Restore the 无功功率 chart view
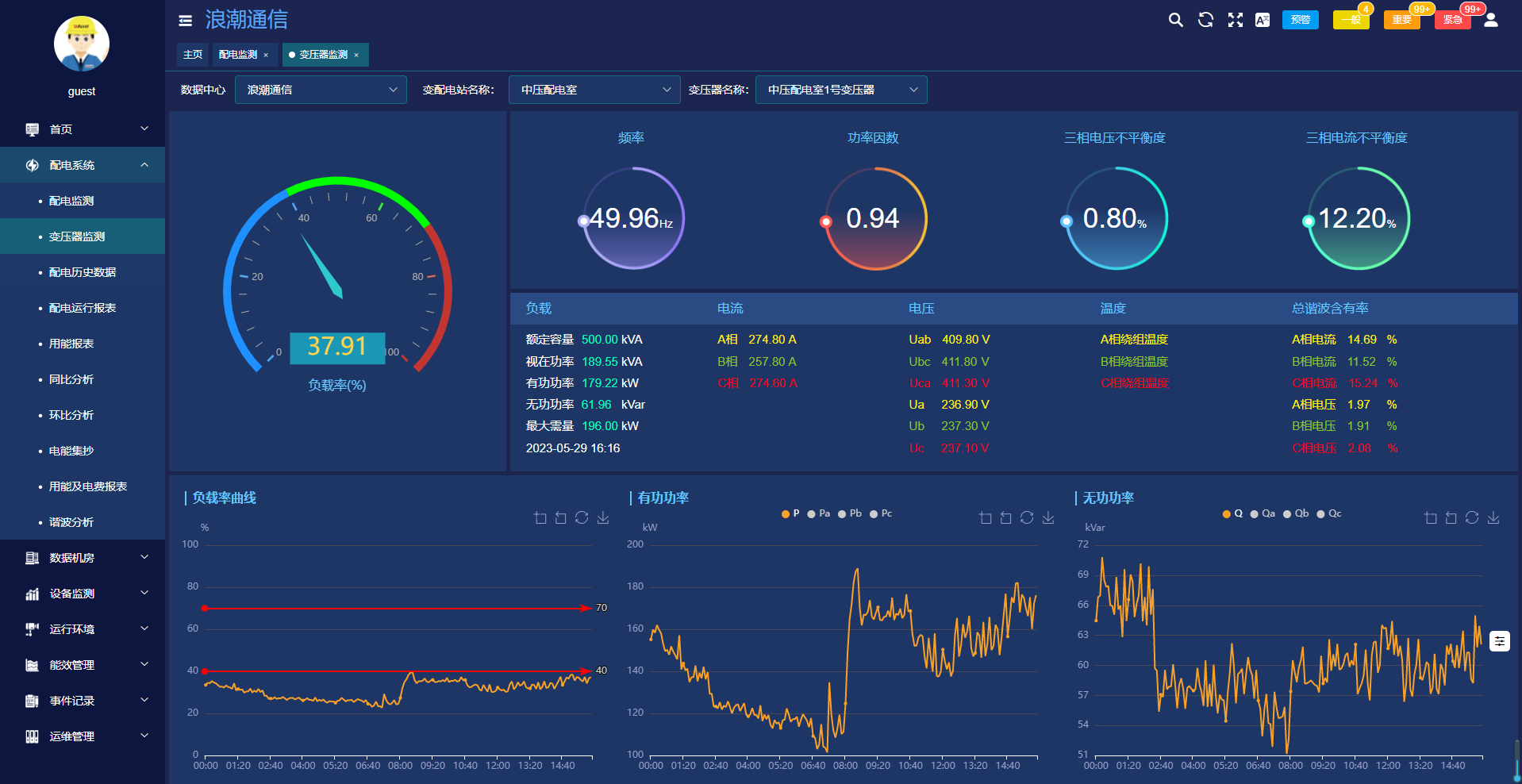The width and height of the screenshot is (1522, 784). (x=1472, y=518)
